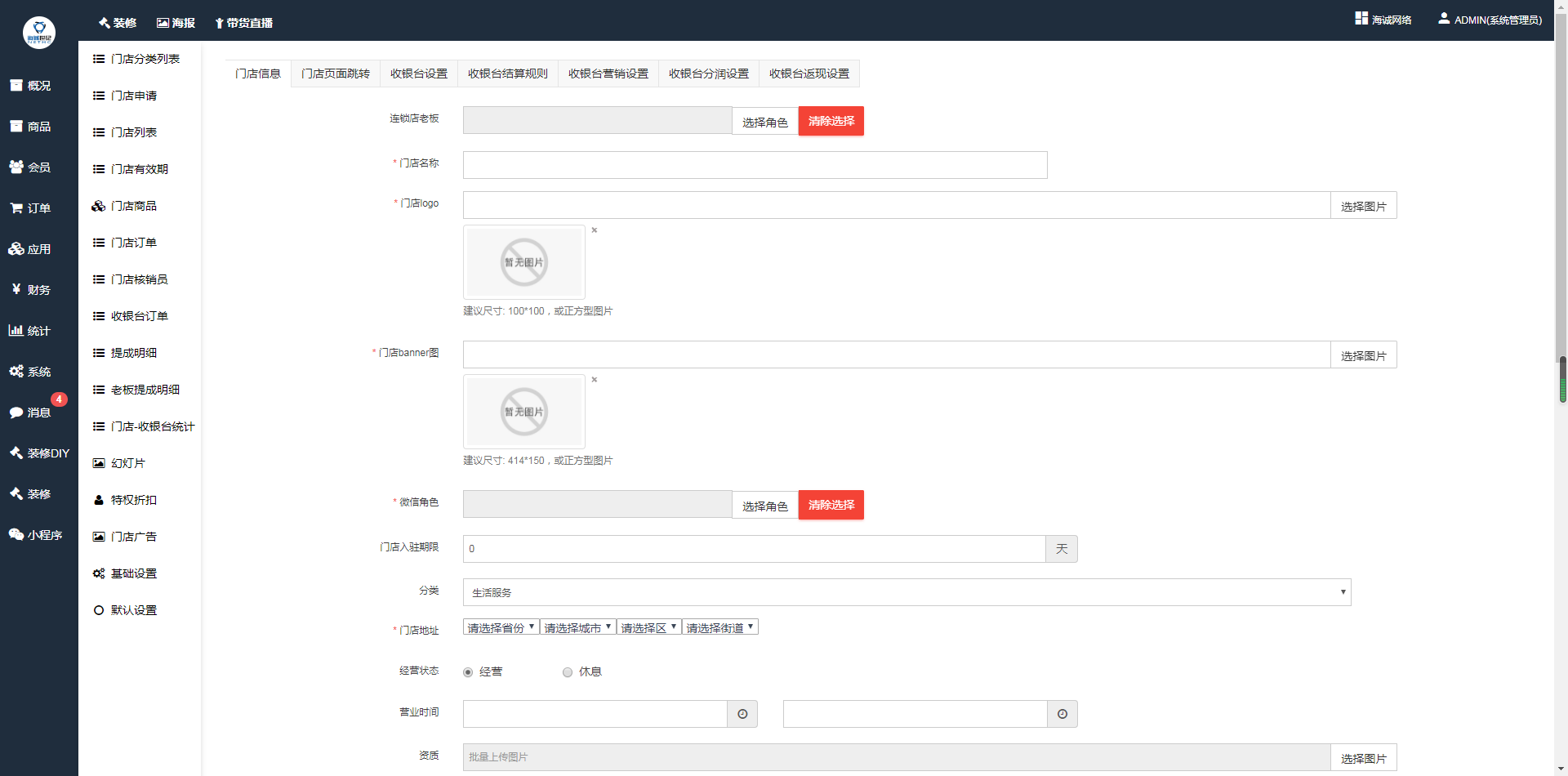Open the 财务 yen icon in sidebar
Viewport: 1568px width, 776px height.
16,289
